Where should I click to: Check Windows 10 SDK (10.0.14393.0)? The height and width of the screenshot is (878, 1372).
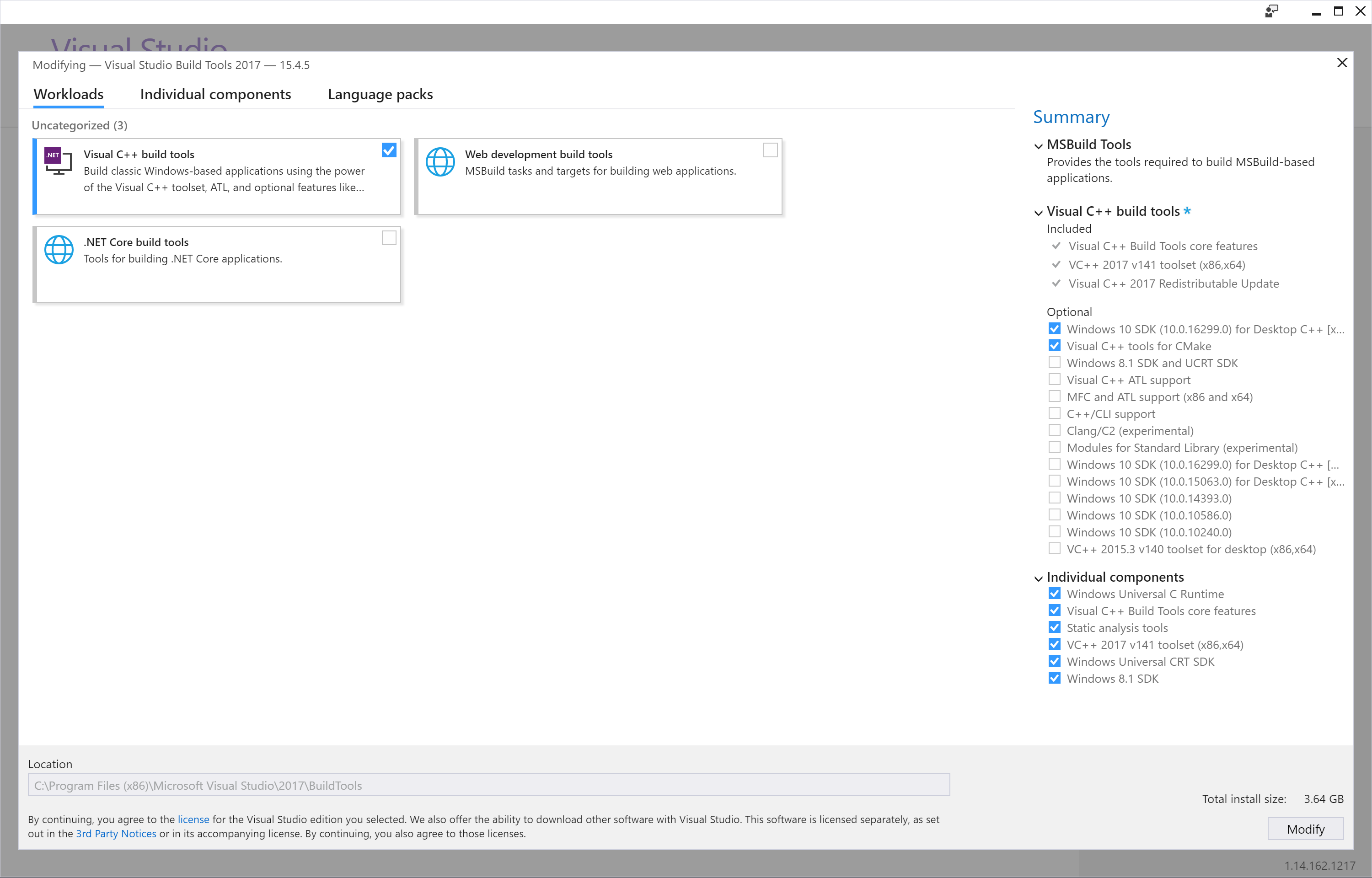click(1054, 498)
